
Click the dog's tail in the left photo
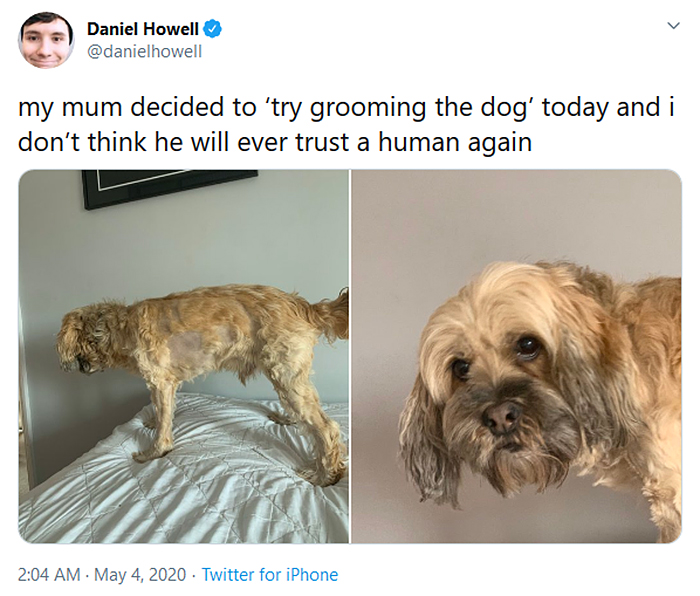pos(333,315)
